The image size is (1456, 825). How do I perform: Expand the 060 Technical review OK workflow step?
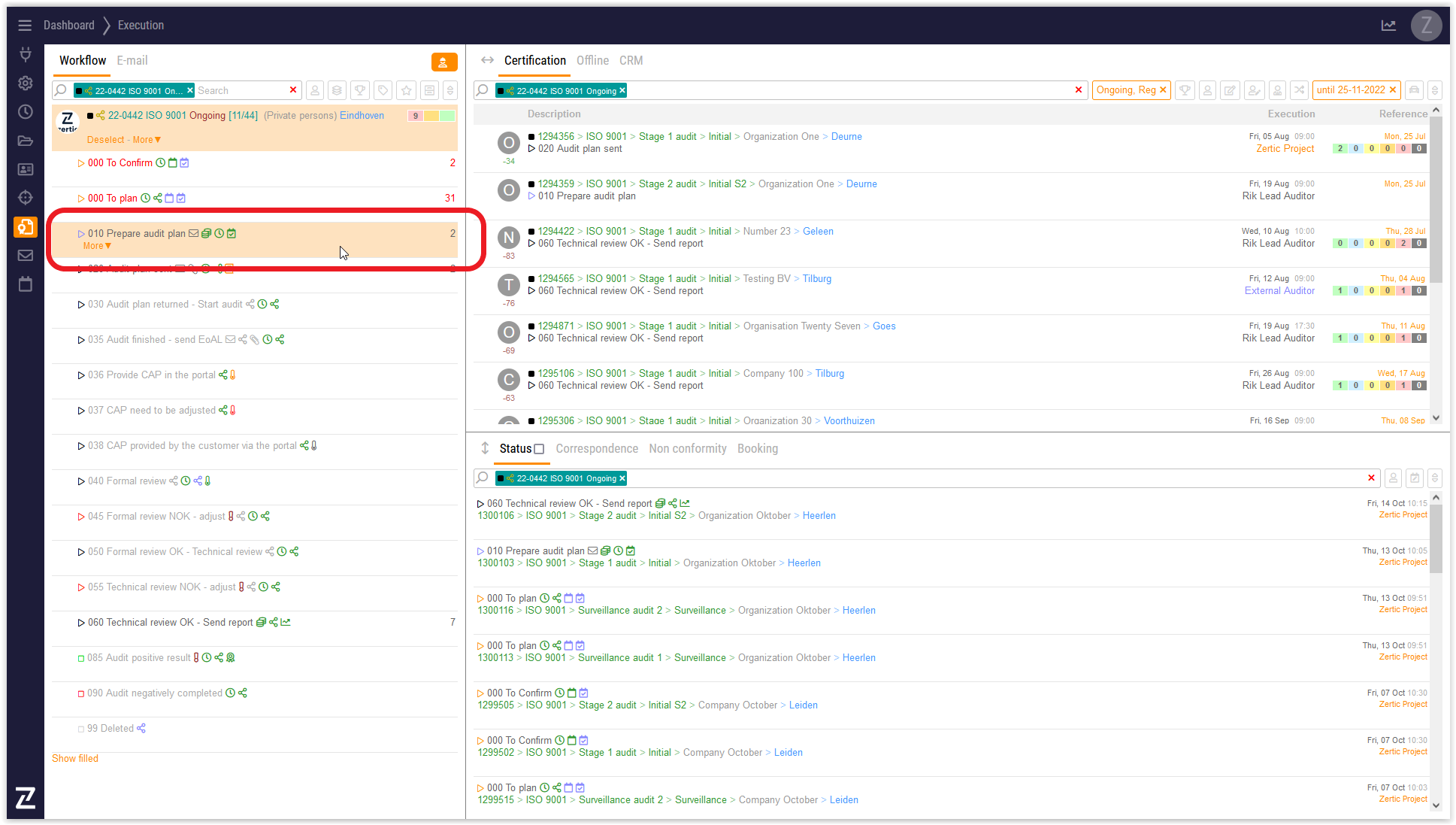pyautogui.click(x=81, y=623)
